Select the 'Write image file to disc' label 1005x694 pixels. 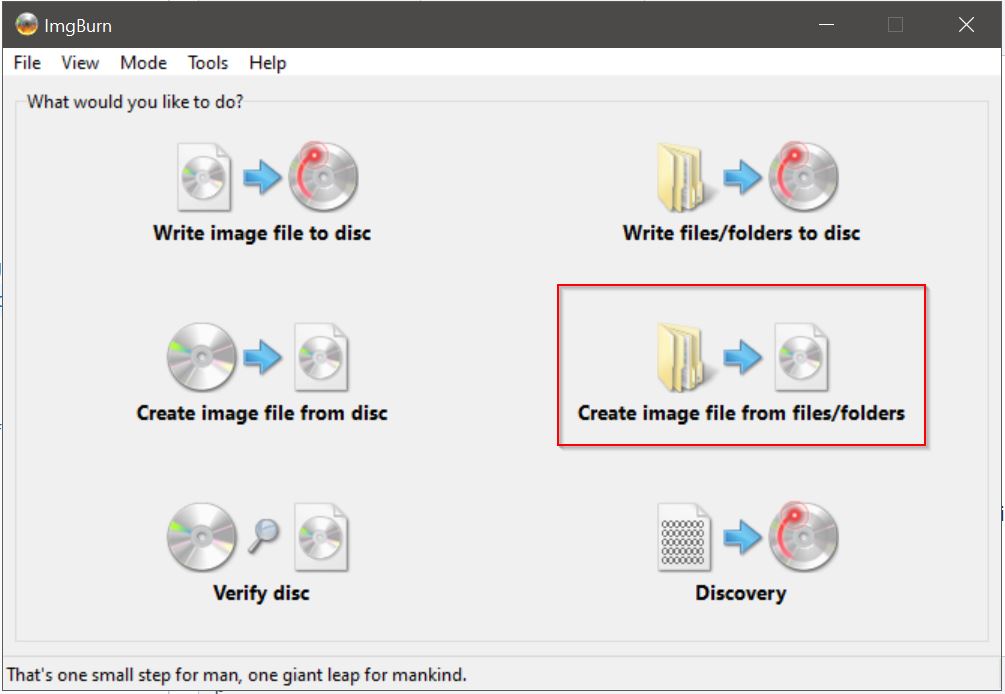tap(262, 233)
